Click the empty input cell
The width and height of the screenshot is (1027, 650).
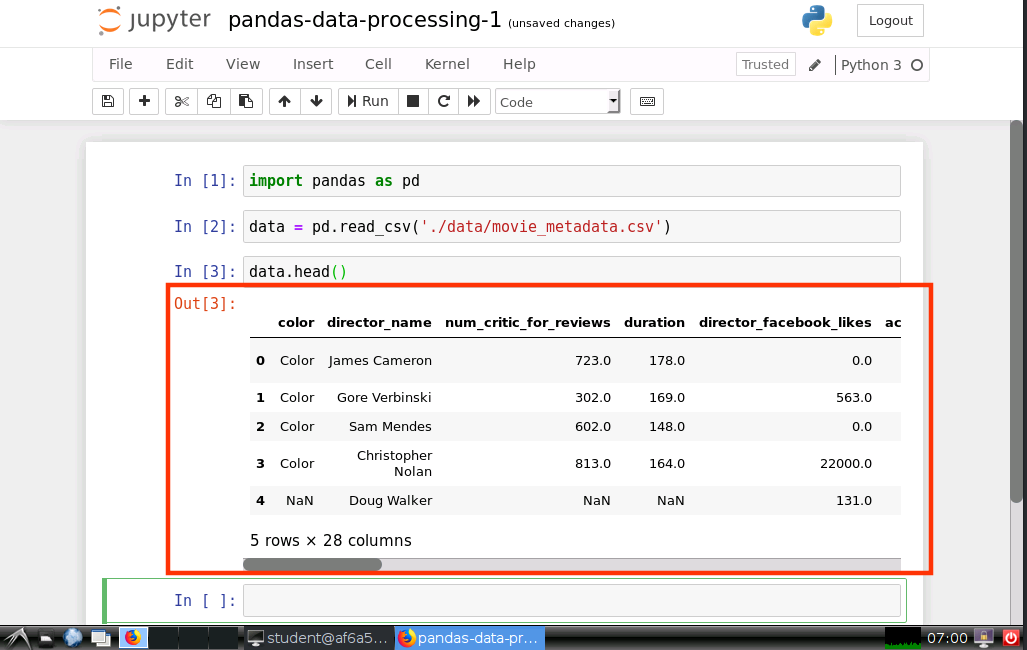tap(572, 600)
